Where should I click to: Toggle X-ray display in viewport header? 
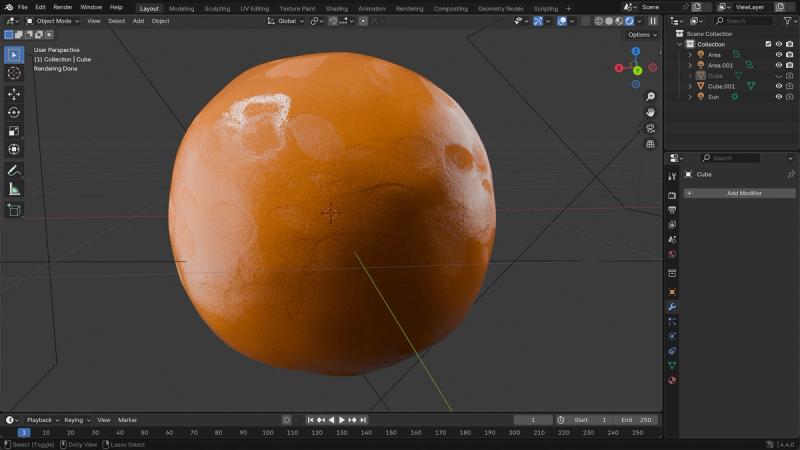click(586, 21)
